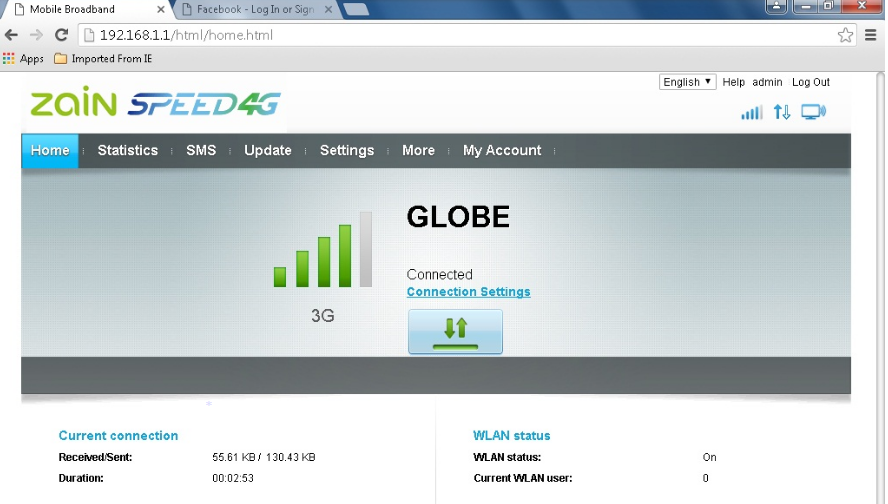
Task: Click the header up/down data traffic icon
Action: click(x=782, y=112)
